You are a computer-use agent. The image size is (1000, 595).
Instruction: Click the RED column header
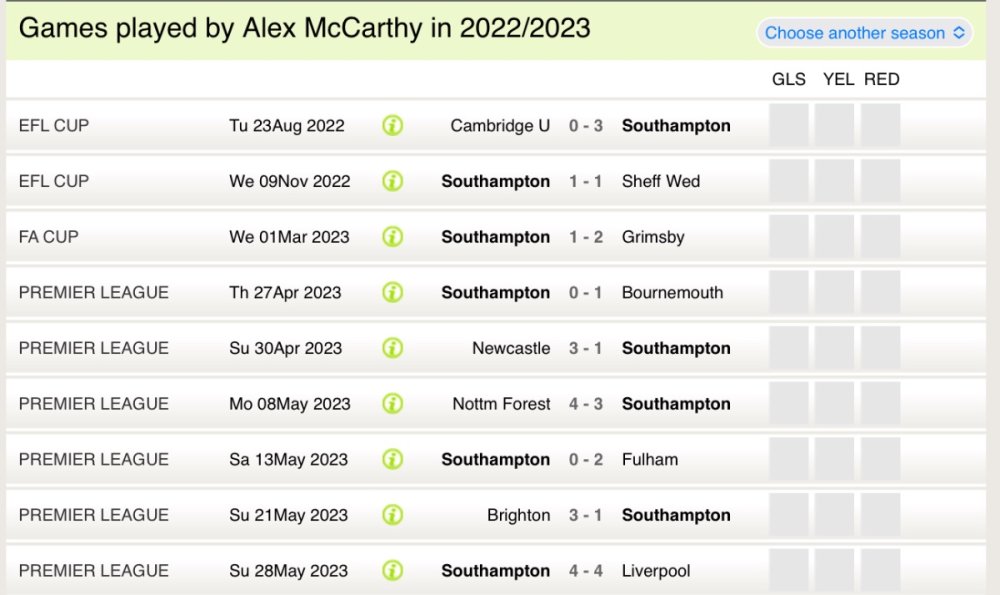tap(882, 80)
